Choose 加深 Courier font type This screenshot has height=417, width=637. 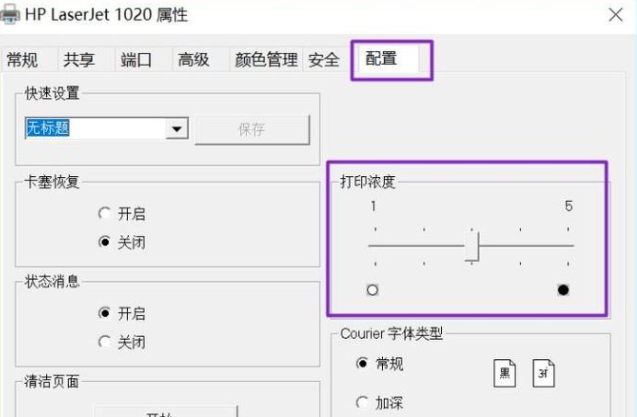pos(379,403)
